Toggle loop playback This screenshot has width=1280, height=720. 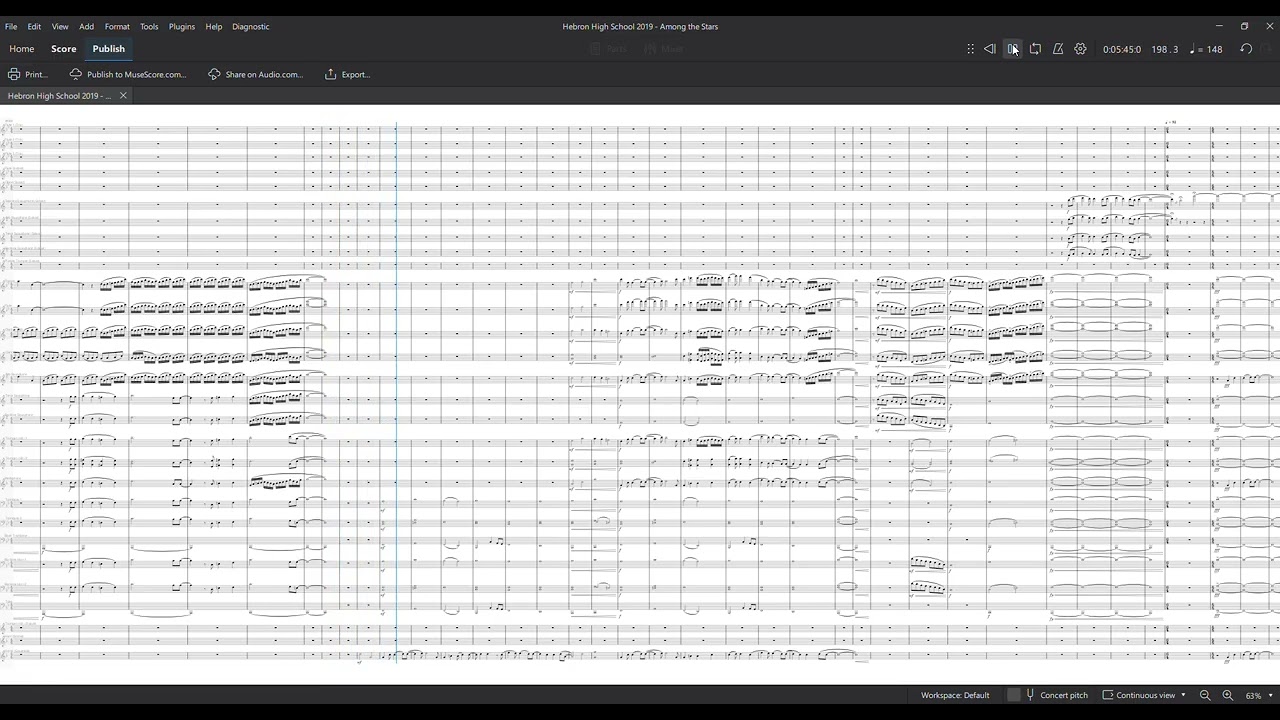pos(1035,49)
